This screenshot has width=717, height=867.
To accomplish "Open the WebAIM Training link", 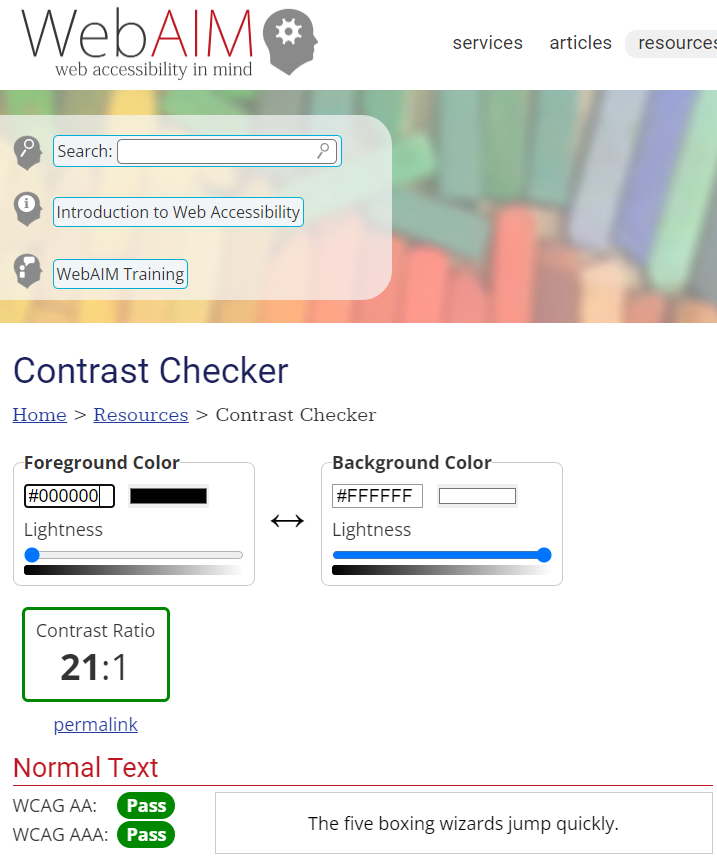I will coord(121,274).
